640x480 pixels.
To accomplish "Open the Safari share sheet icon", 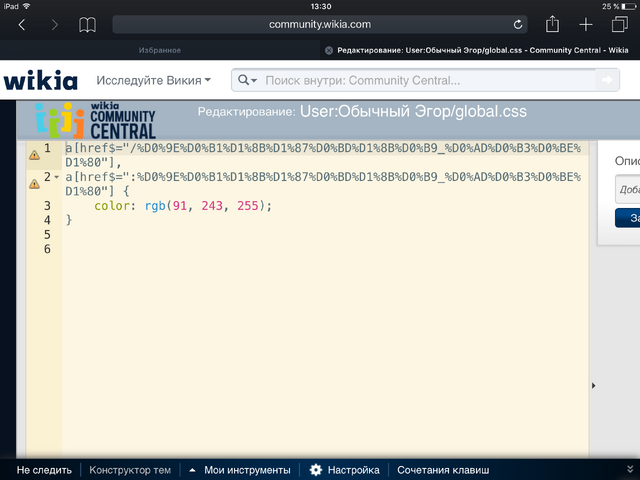I will [x=552, y=24].
